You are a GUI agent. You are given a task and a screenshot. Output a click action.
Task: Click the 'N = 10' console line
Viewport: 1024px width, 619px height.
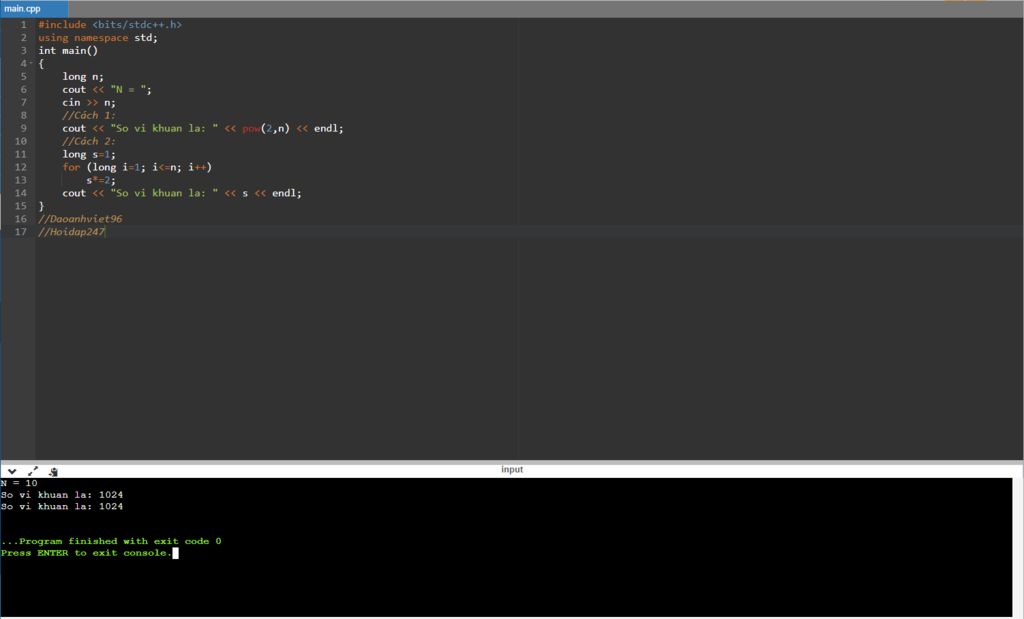click(x=19, y=483)
